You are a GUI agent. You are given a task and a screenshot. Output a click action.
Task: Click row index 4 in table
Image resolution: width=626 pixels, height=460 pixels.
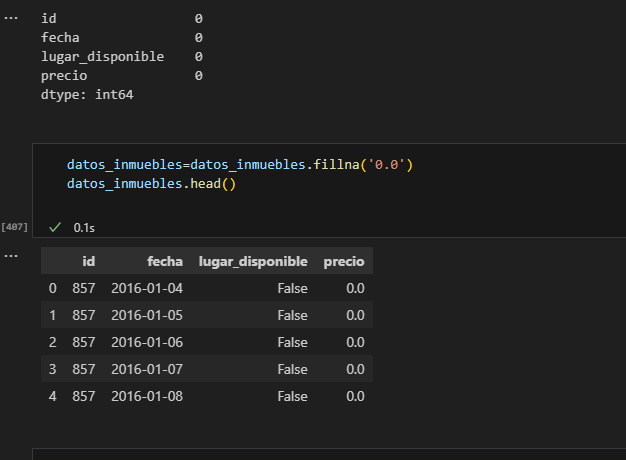53,396
